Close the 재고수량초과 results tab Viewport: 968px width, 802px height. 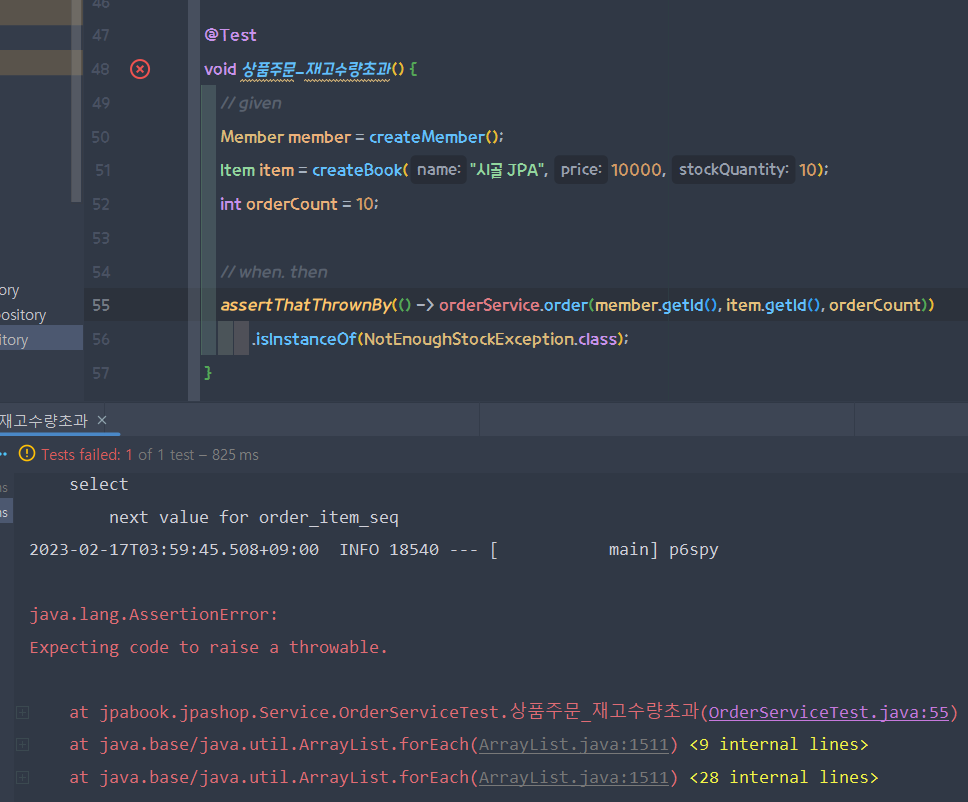(101, 420)
